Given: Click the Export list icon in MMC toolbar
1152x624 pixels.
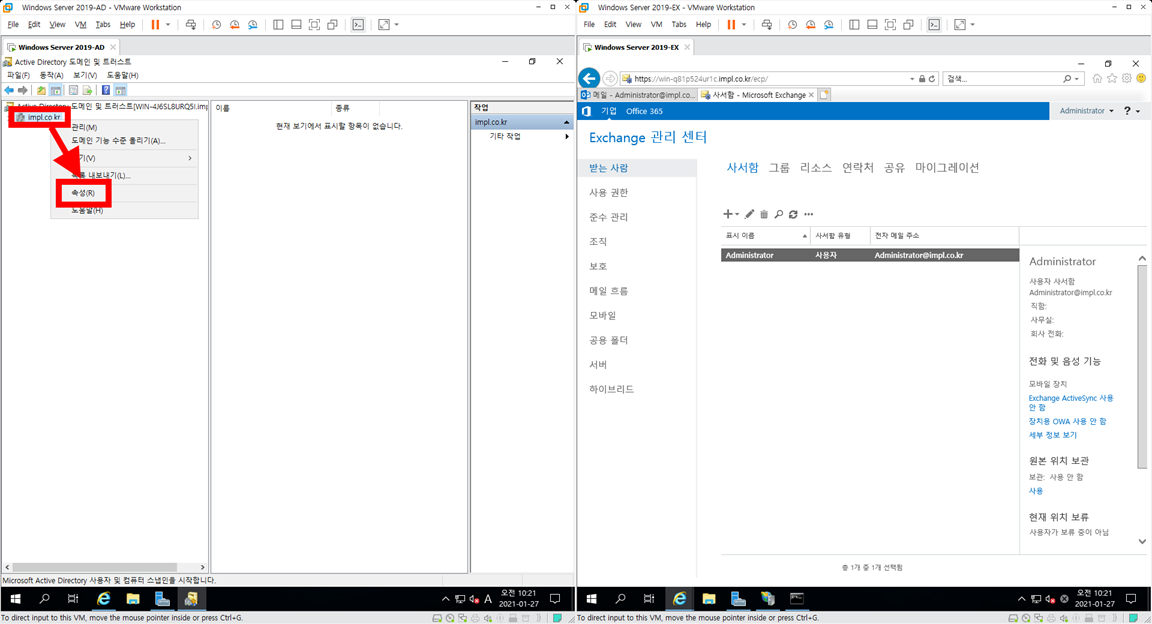Looking at the screenshot, I should [87, 90].
